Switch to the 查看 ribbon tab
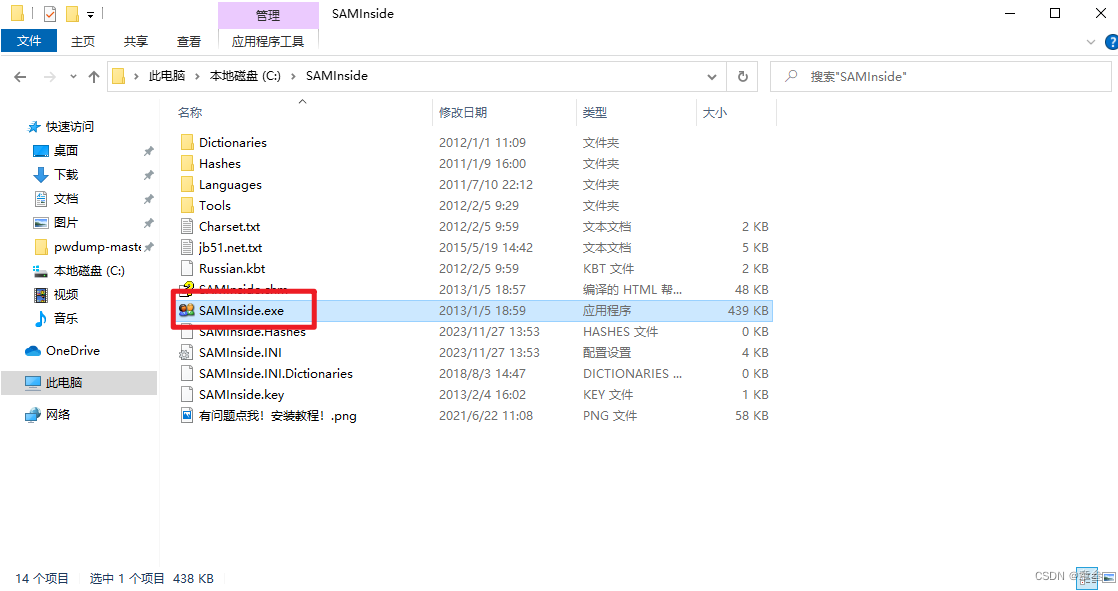 tap(189, 41)
